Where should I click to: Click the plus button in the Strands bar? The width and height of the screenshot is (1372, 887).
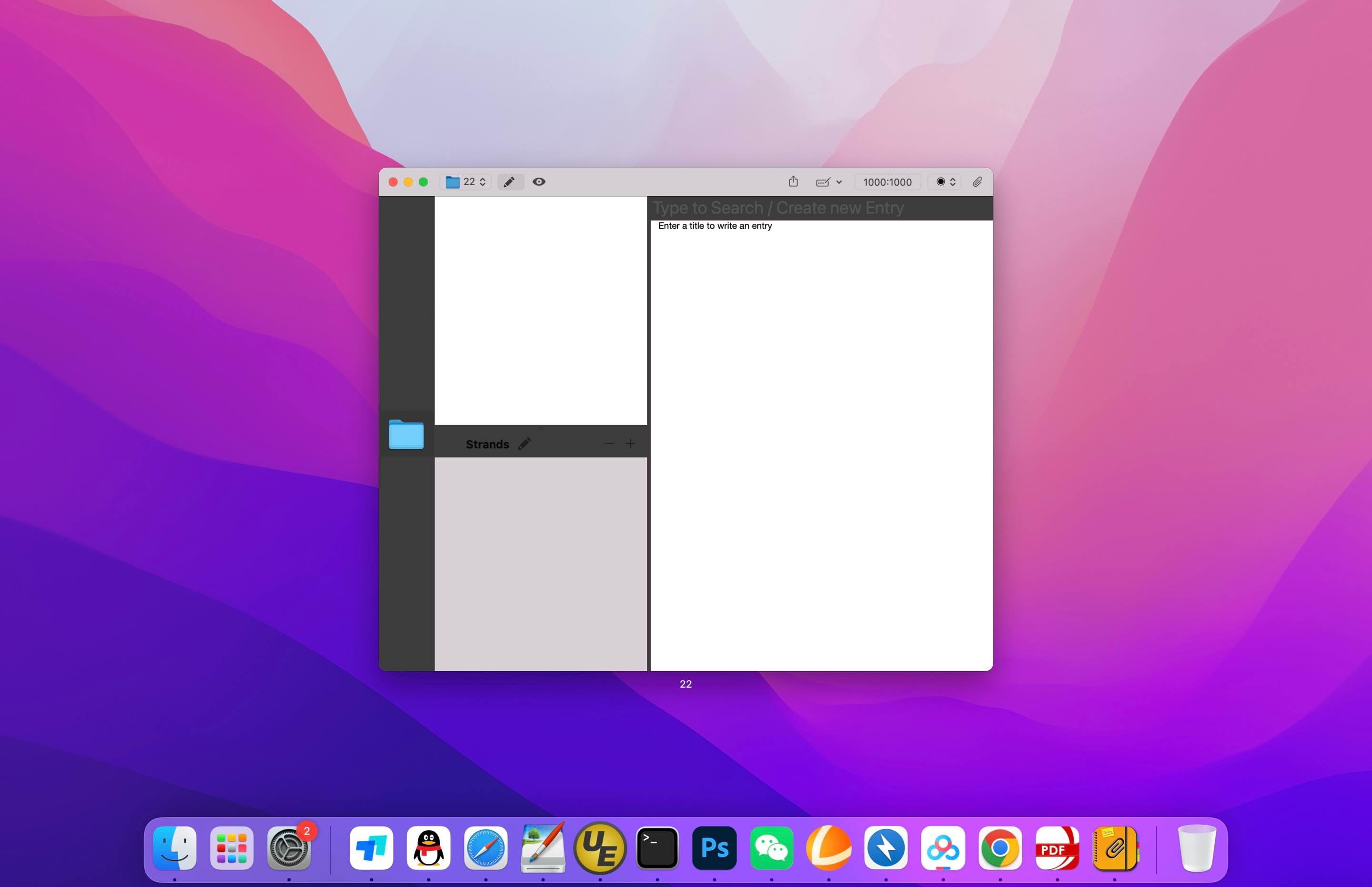(x=631, y=443)
